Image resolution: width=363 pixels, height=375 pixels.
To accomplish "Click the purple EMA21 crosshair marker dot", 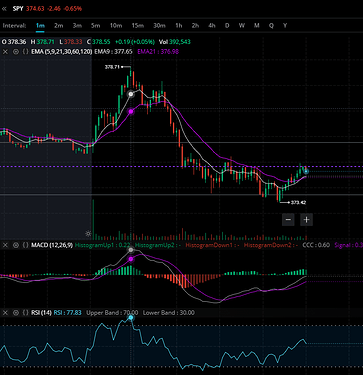I will (x=131, y=111).
